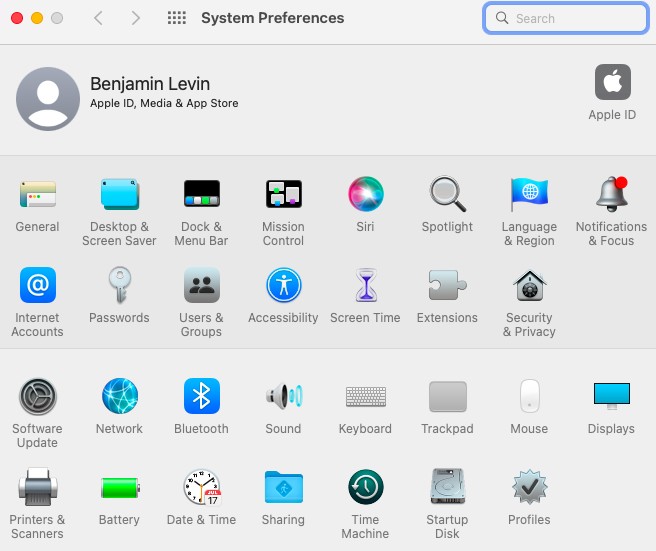The height and width of the screenshot is (551, 656).
Task: Open Spotlight preferences
Action: tap(448, 194)
